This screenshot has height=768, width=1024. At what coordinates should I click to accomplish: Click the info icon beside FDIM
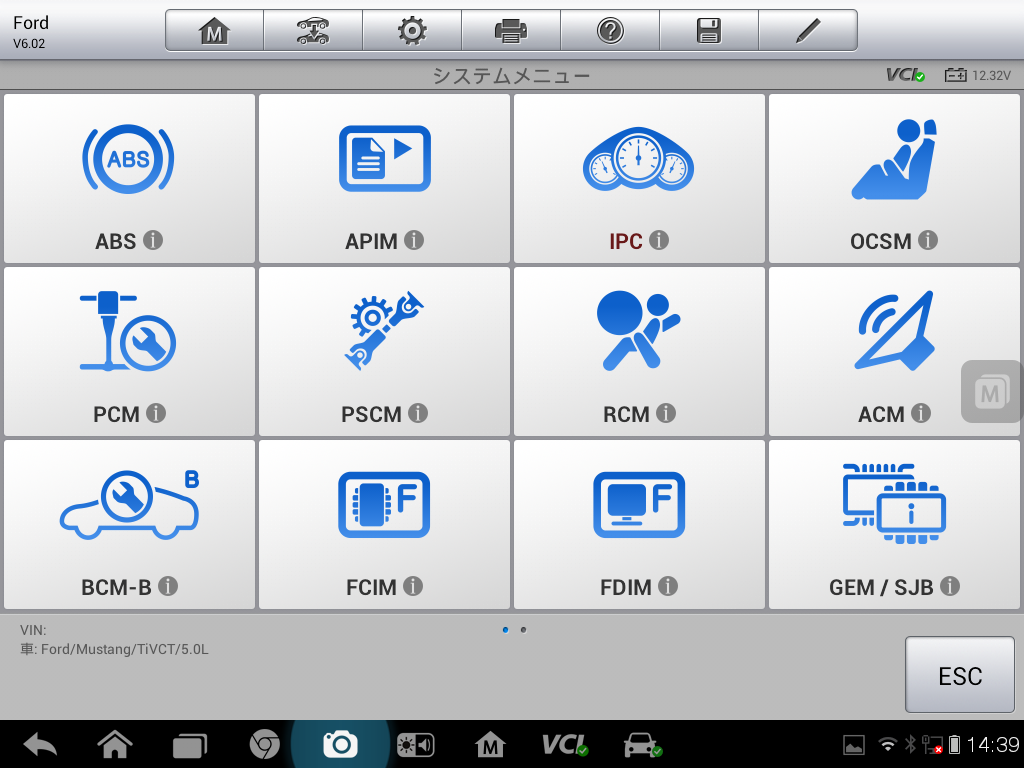(667, 586)
